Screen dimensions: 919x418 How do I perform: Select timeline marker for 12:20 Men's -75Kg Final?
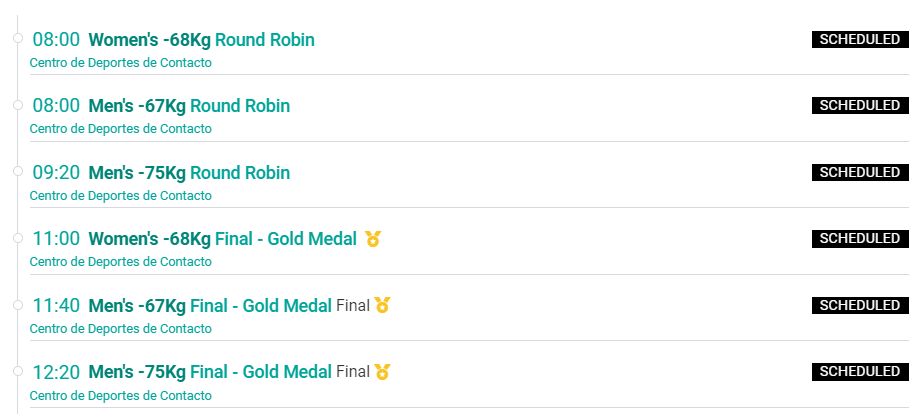pyautogui.click(x=18, y=371)
